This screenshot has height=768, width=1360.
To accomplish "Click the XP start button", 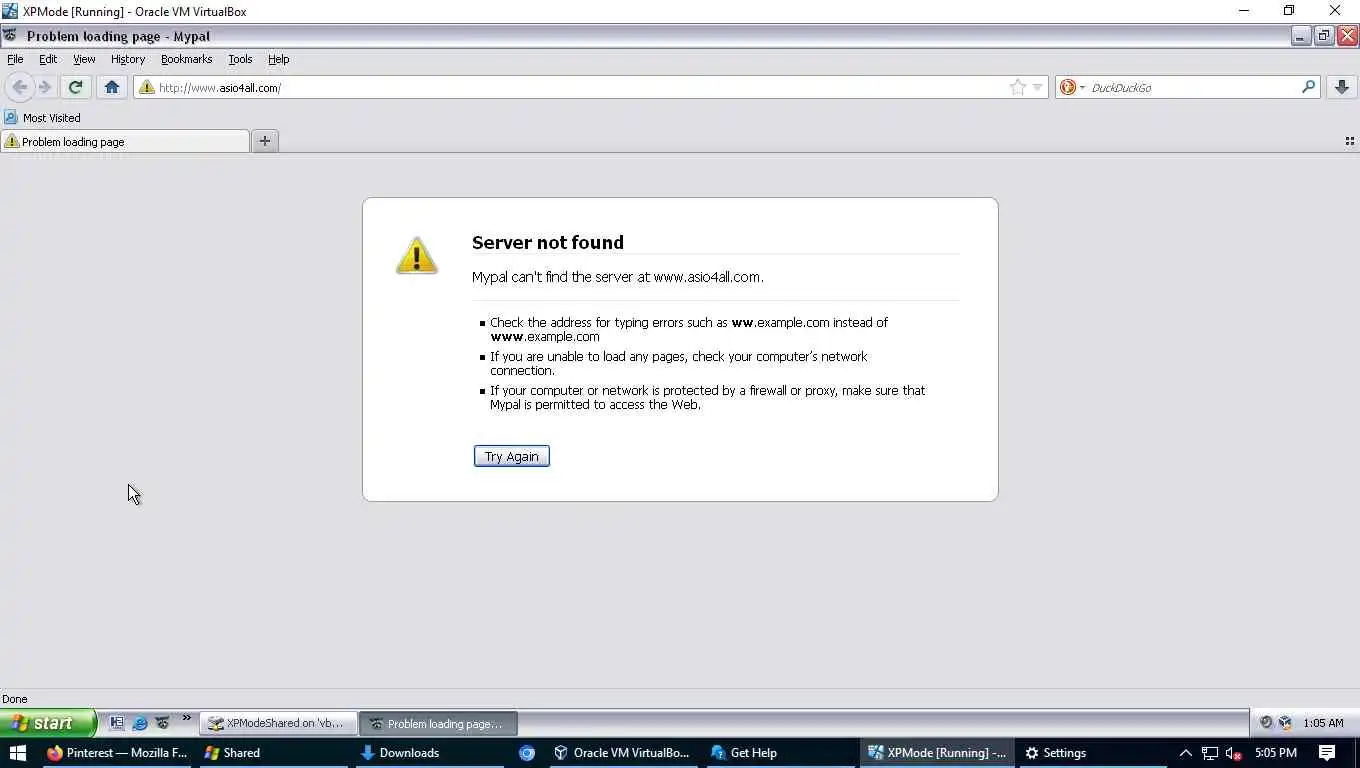I will click(47, 723).
